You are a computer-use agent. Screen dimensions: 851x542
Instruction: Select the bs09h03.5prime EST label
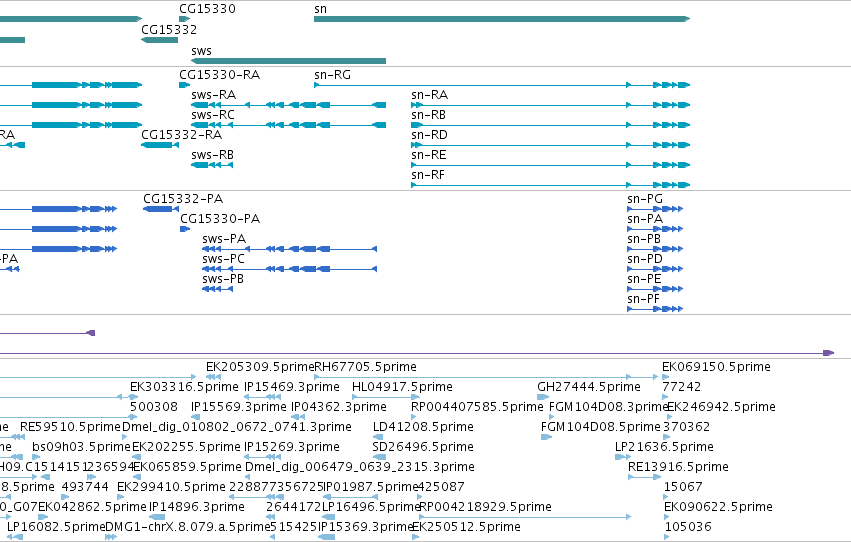coord(81,448)
